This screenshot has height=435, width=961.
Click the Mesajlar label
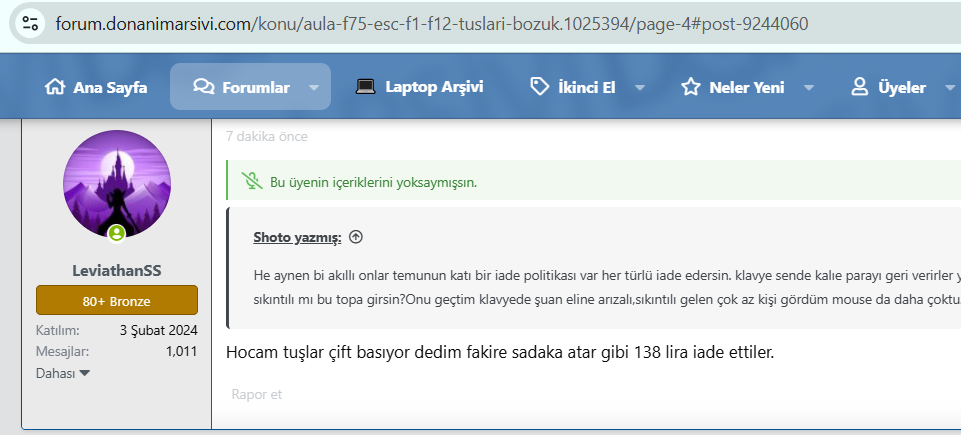63,352
